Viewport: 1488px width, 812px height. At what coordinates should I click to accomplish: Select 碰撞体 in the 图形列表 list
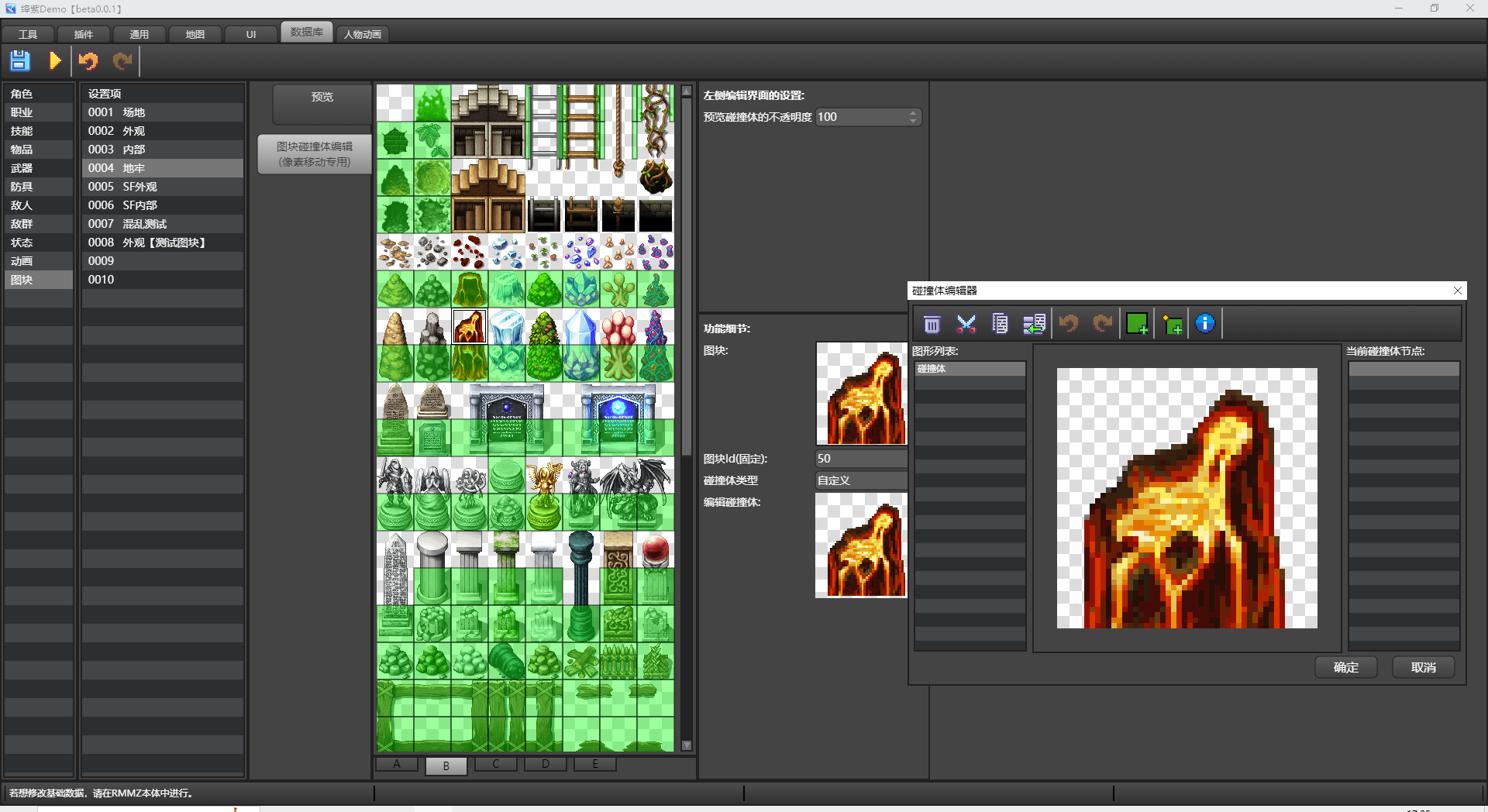(970, 369)
